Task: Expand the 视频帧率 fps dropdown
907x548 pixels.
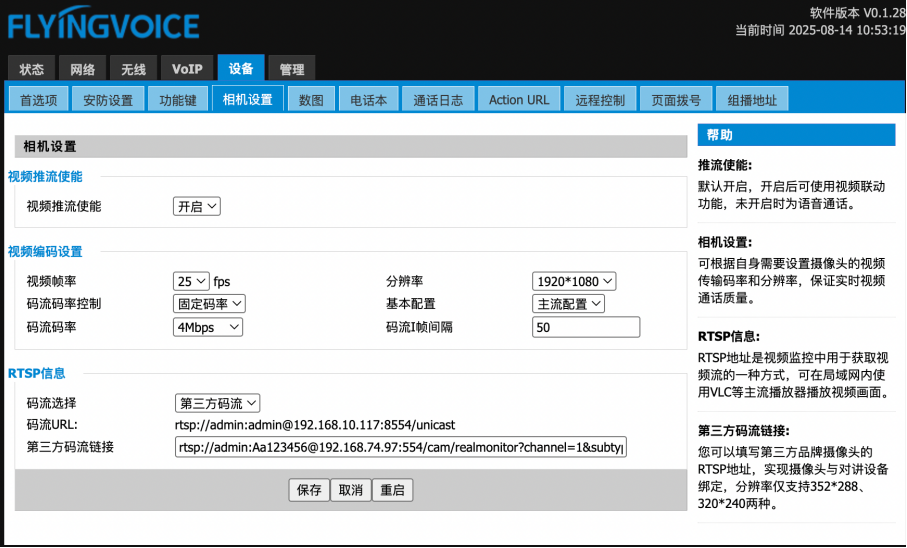Action: coord(191,281)
